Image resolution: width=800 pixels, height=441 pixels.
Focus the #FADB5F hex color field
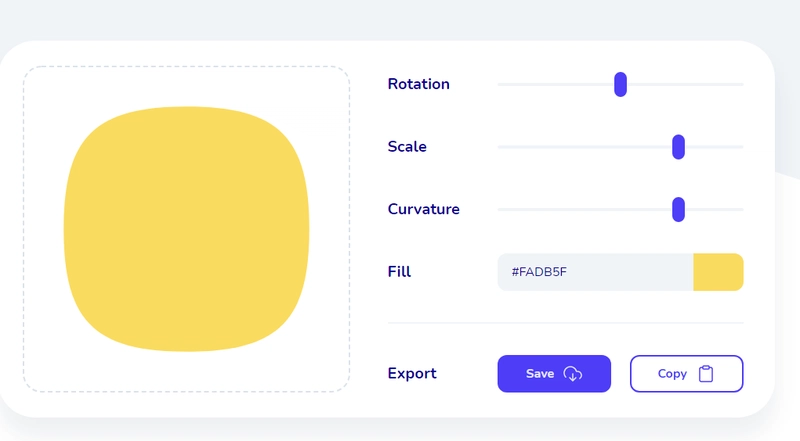595,272
